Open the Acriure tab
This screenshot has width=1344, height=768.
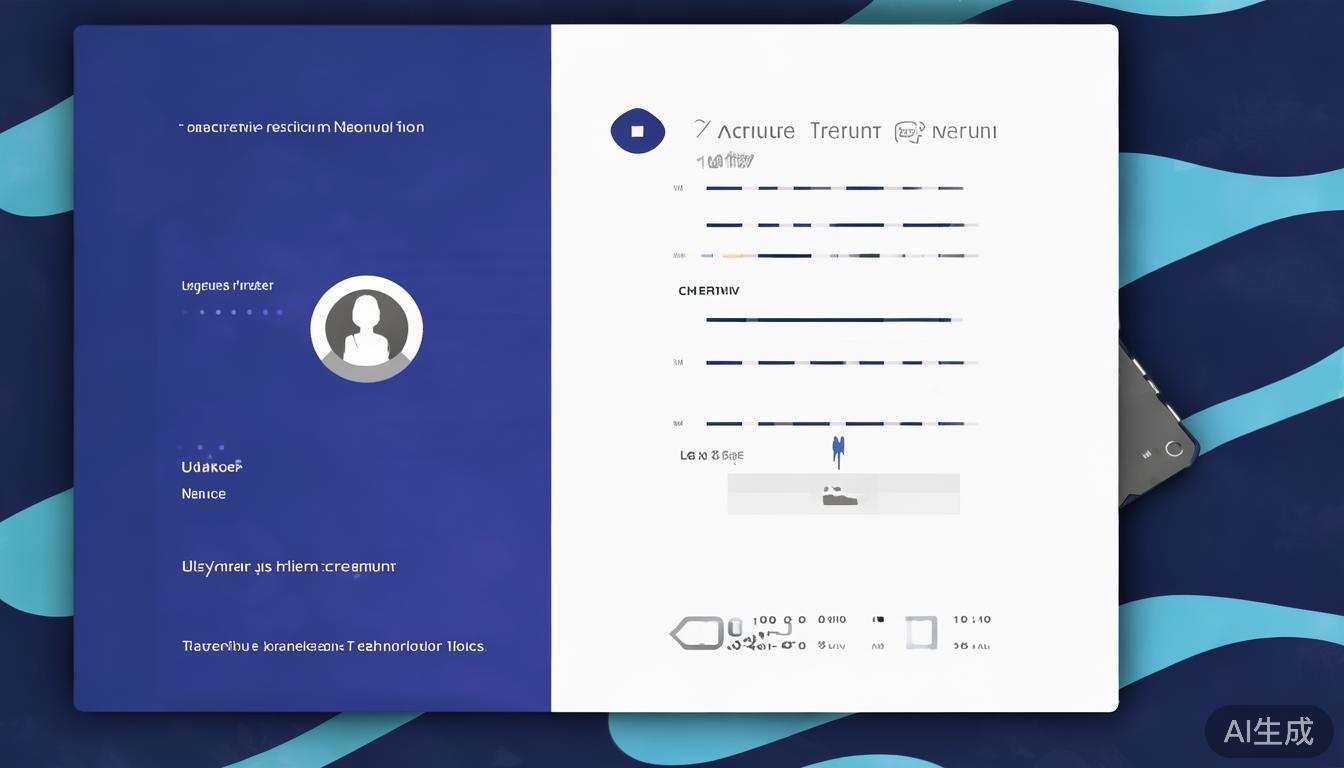tap(756, 131)
